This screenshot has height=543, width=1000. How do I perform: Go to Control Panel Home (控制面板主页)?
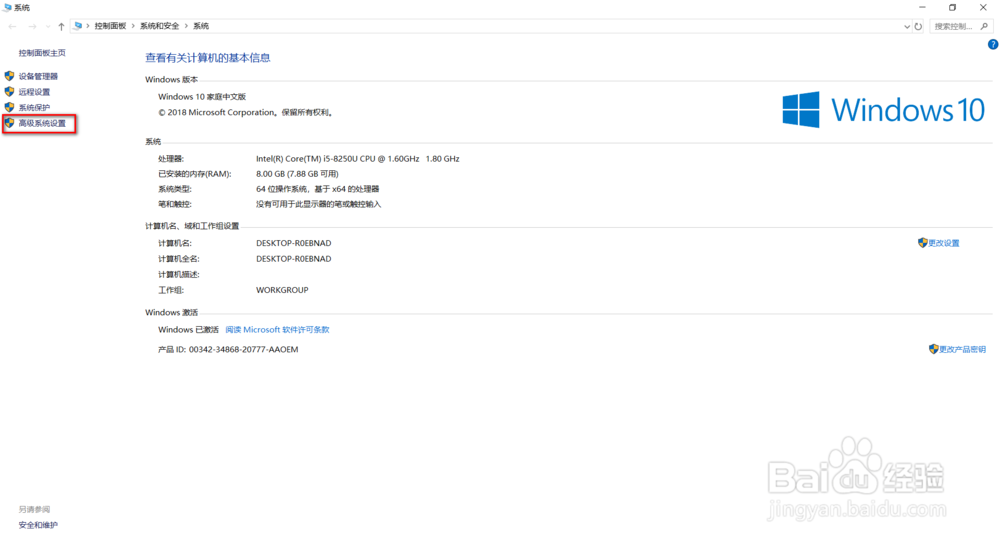pyautogui.click(x=42, y=53)
